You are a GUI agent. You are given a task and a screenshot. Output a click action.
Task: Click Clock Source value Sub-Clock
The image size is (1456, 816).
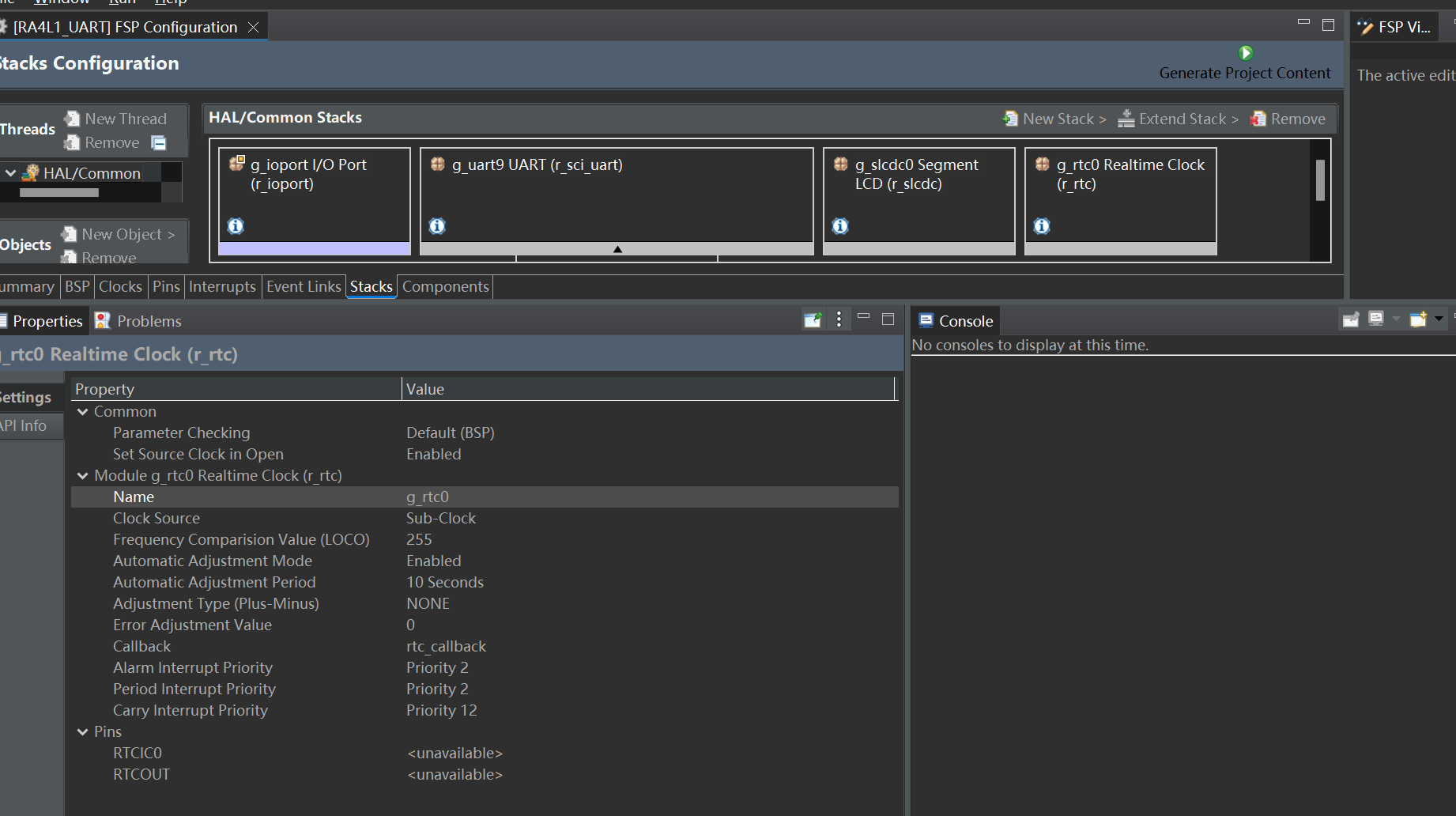(x=441, y=518)
